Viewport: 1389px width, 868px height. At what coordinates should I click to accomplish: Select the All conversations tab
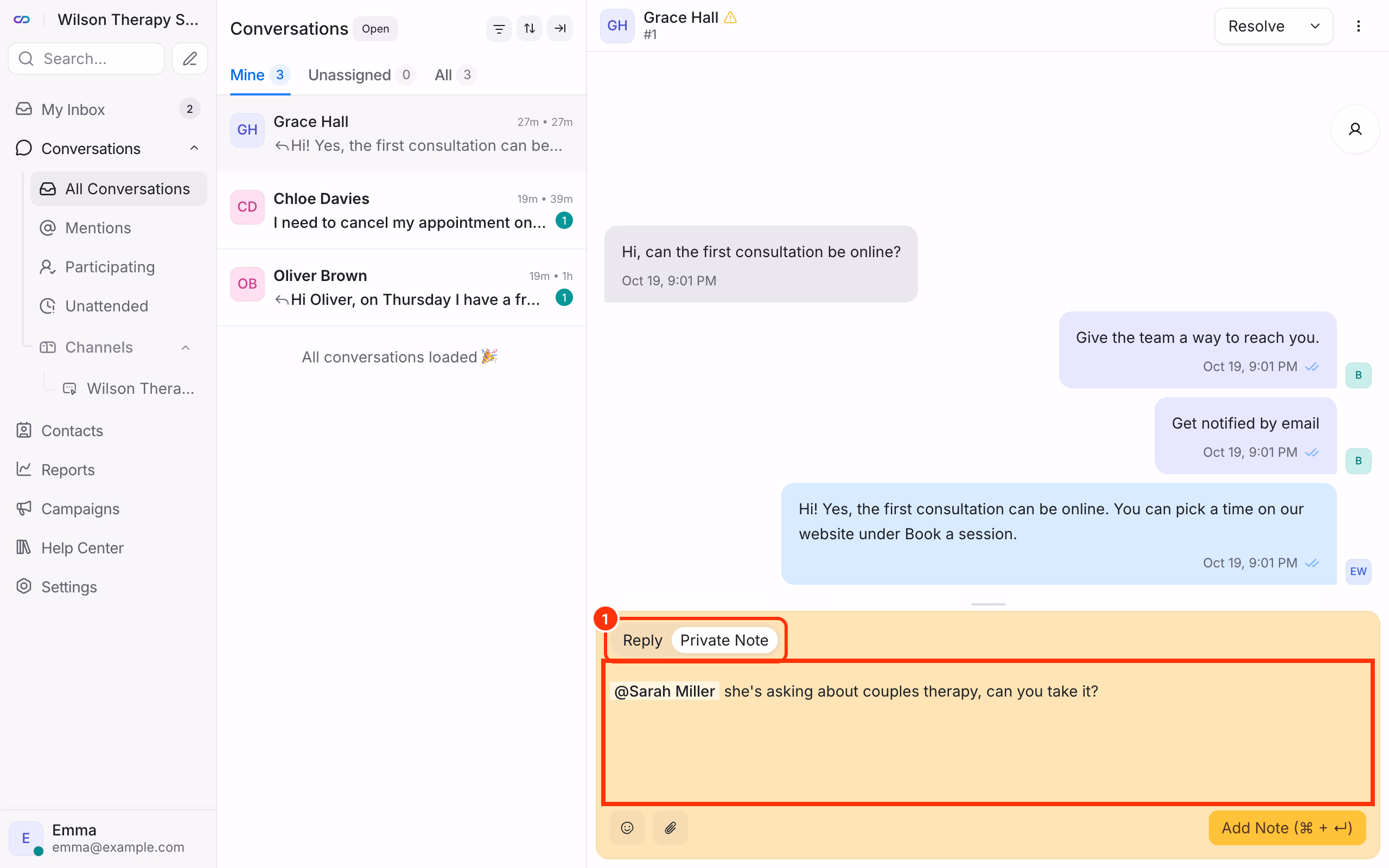pyautogui.click(x=456, y=75)
